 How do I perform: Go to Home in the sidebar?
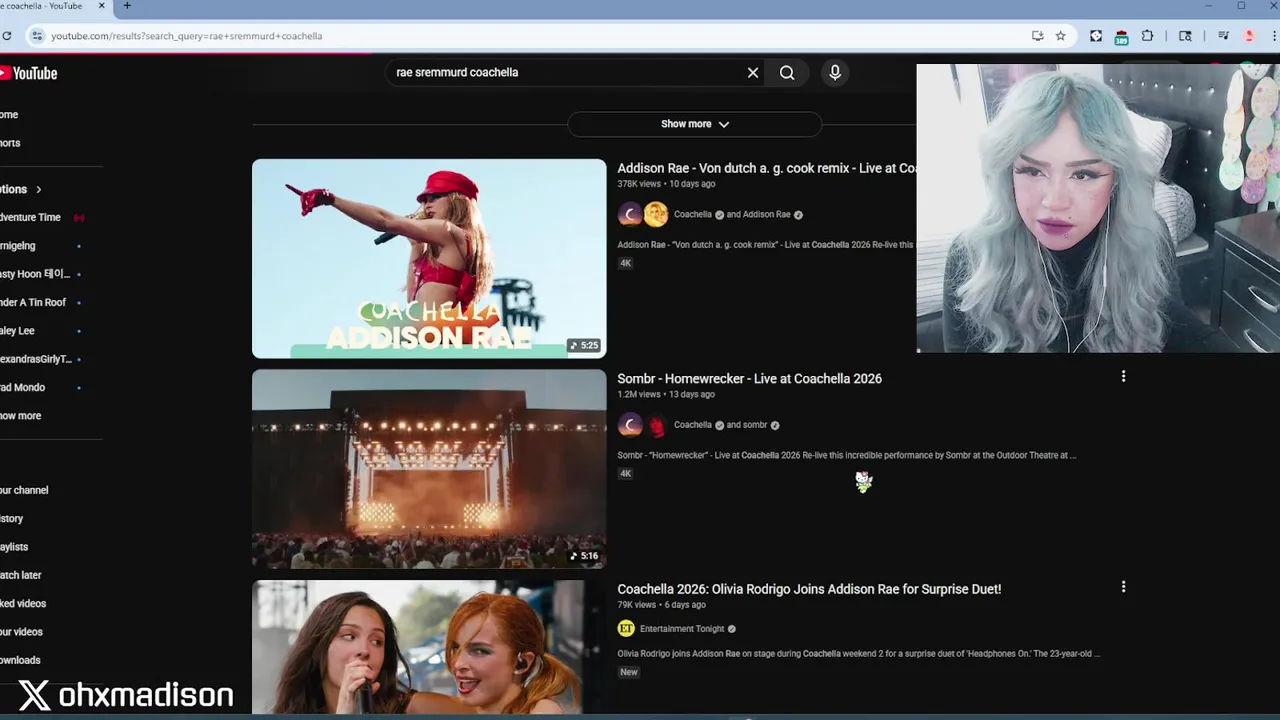tap(9, 114)
